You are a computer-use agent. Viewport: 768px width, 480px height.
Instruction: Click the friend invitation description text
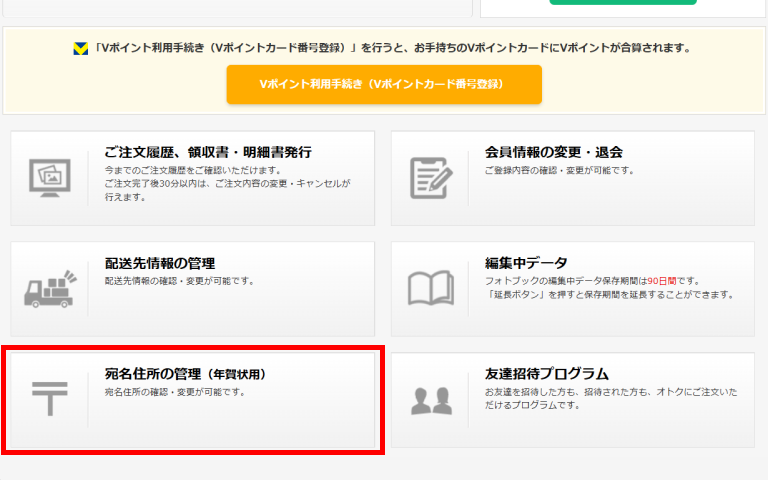click(x=611, y=399)
